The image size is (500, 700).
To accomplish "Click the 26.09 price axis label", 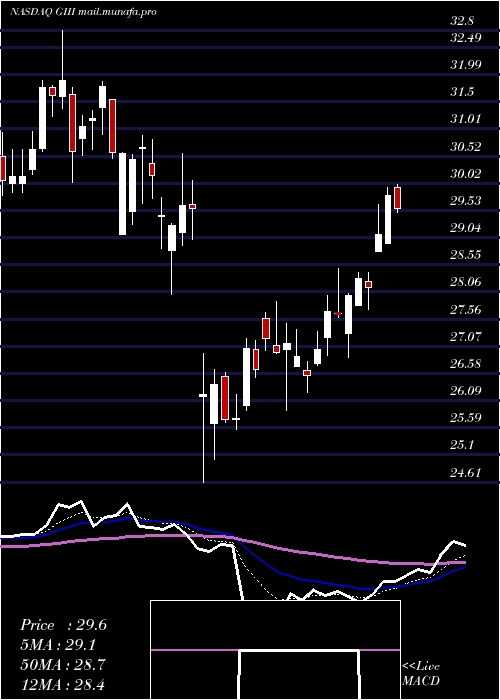I will pyautogui.click(x=466, y=391).
